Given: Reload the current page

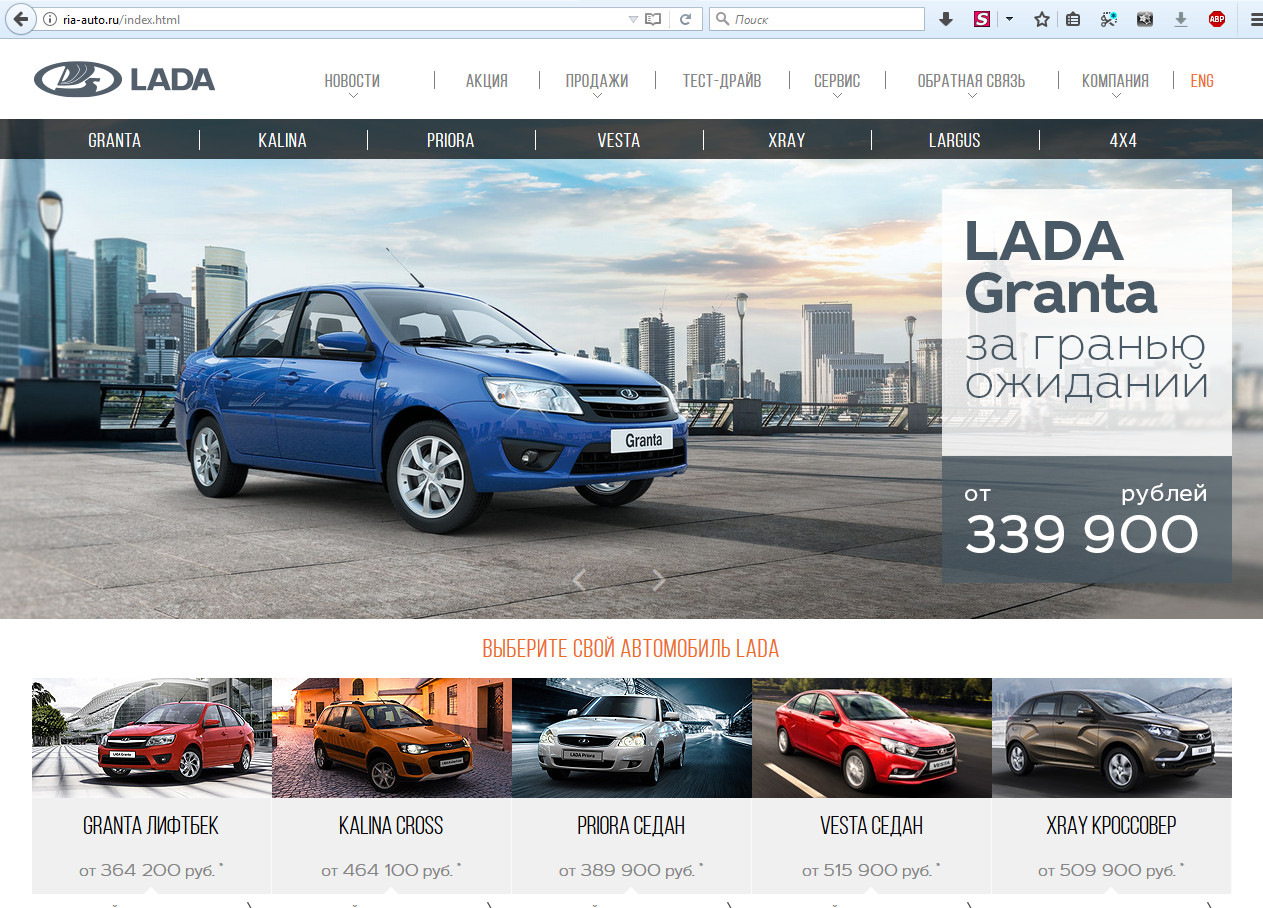Looking at the screenshot, I should tap(685, 19).
